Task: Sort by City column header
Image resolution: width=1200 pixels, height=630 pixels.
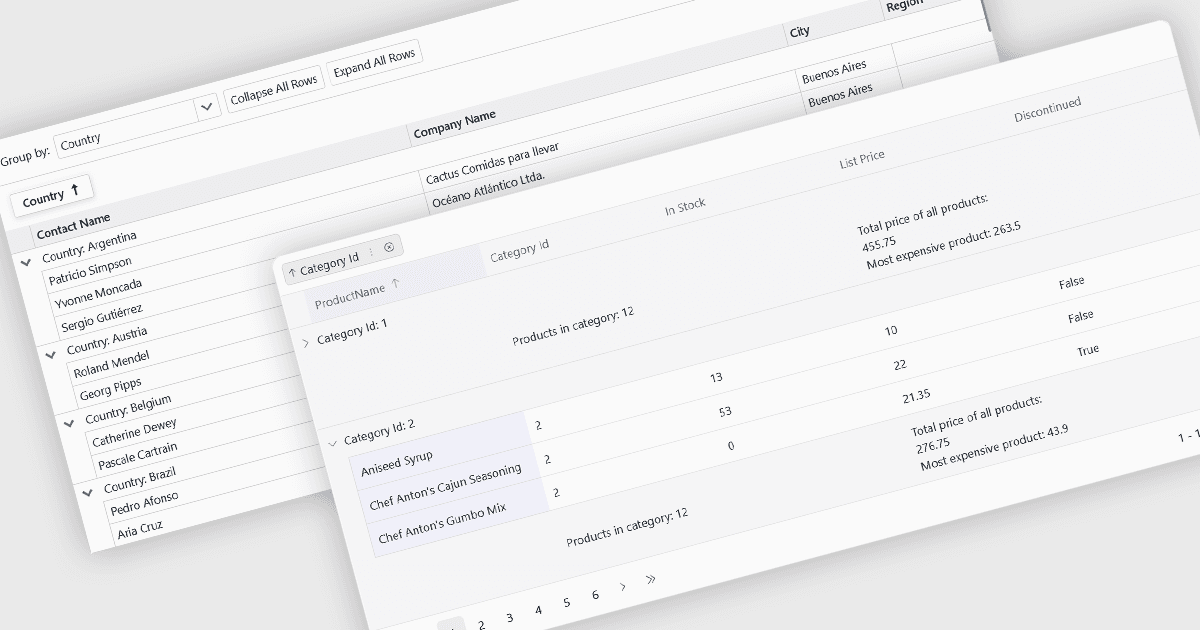Action: [800, 32]
